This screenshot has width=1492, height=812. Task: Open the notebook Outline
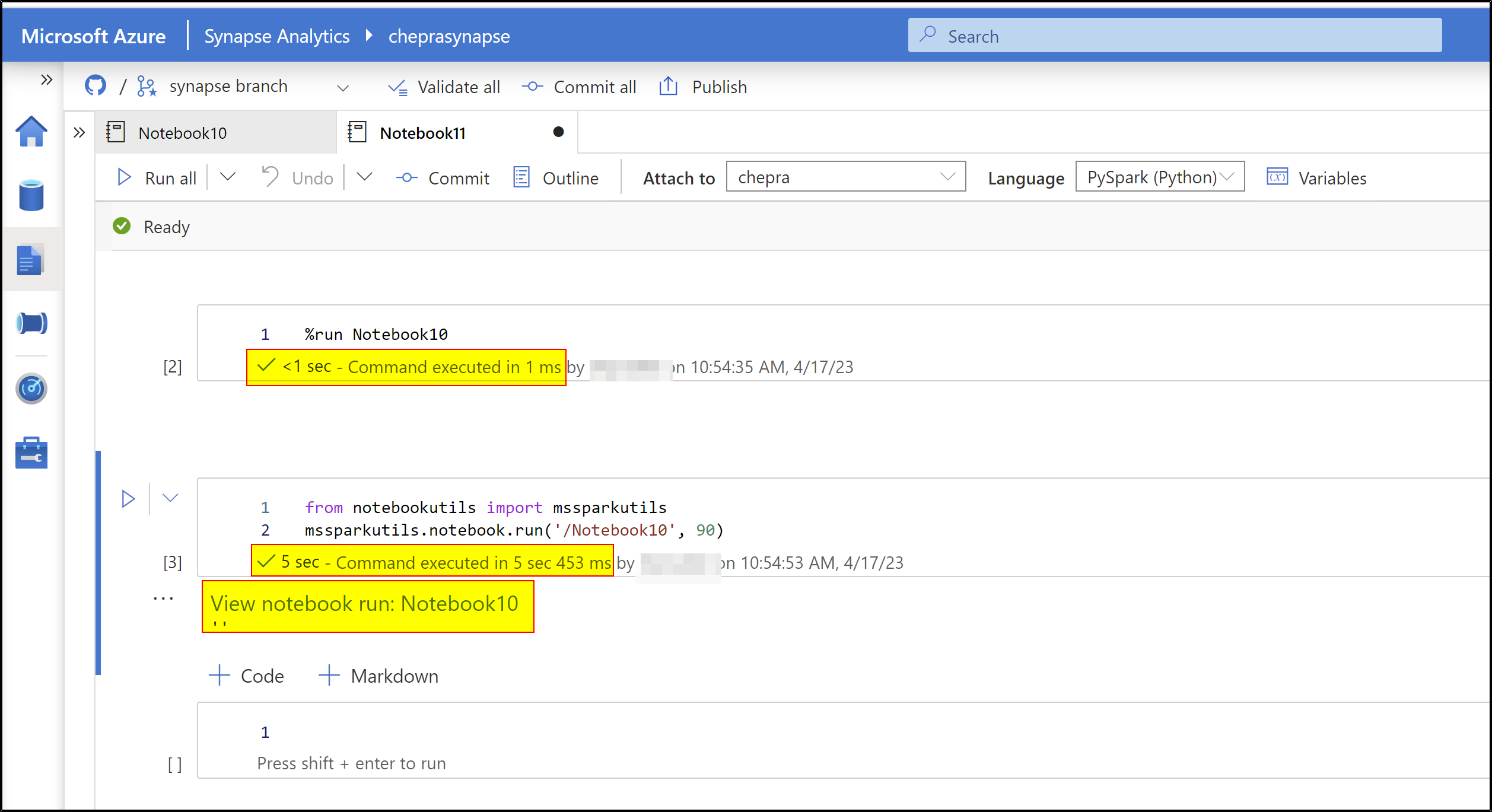point(556,178)
